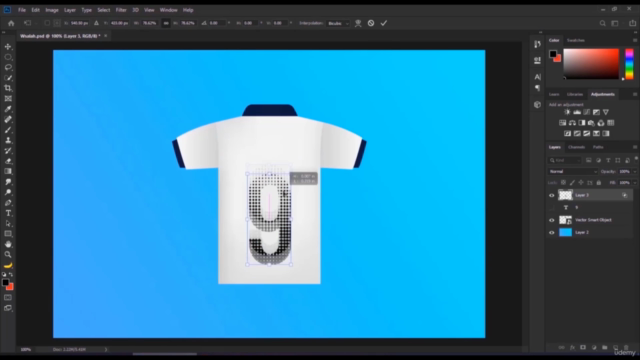
Task: Open the Color panel menu
Action: point(635,40)
